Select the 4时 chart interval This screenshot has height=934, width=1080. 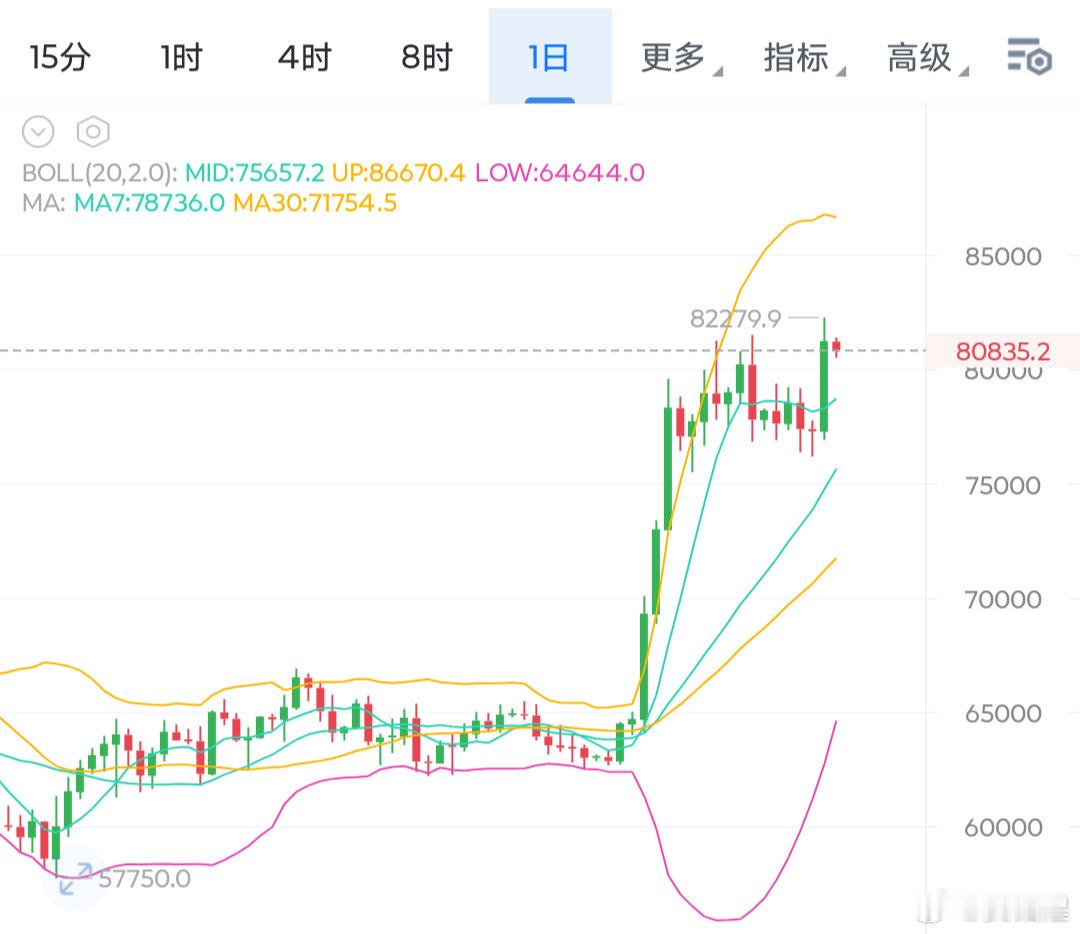click(x=304, y=57)
